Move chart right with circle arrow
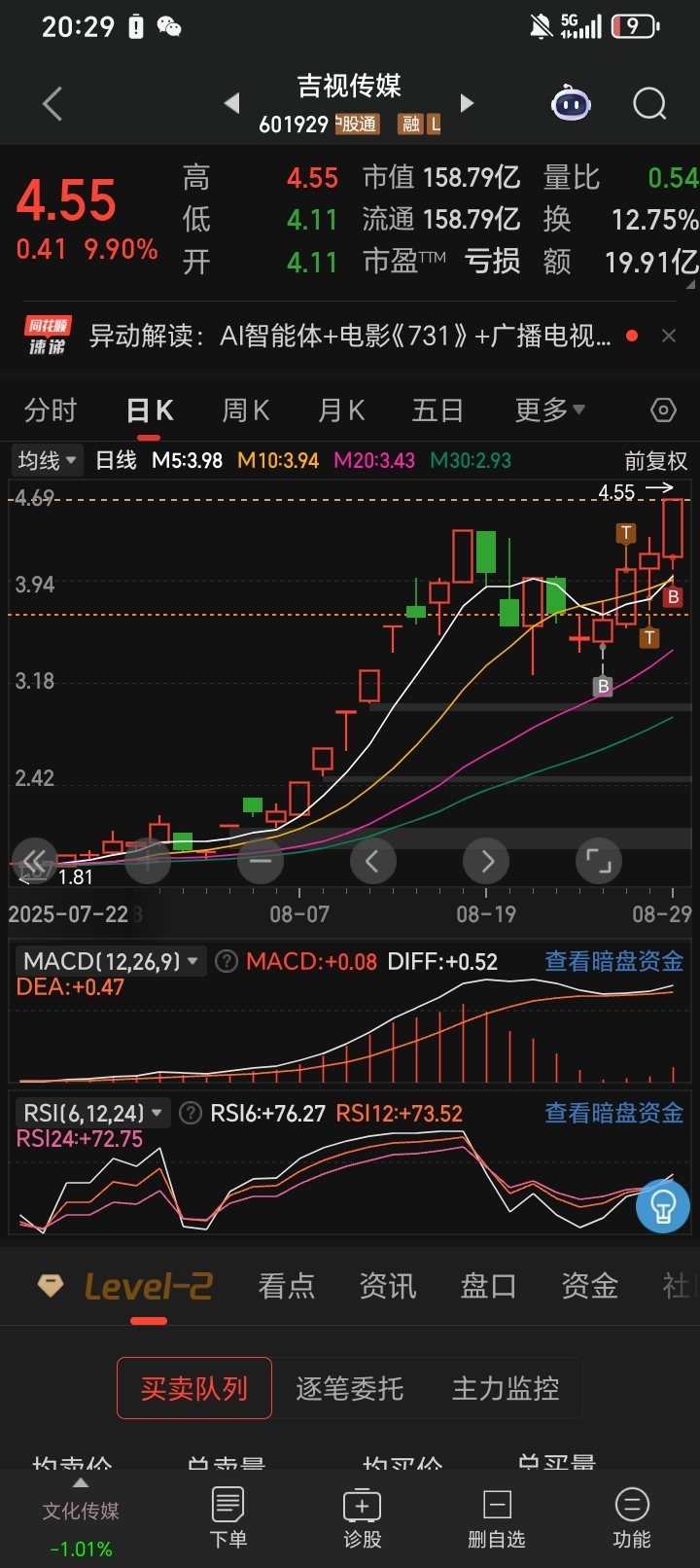 click(487, 860)
